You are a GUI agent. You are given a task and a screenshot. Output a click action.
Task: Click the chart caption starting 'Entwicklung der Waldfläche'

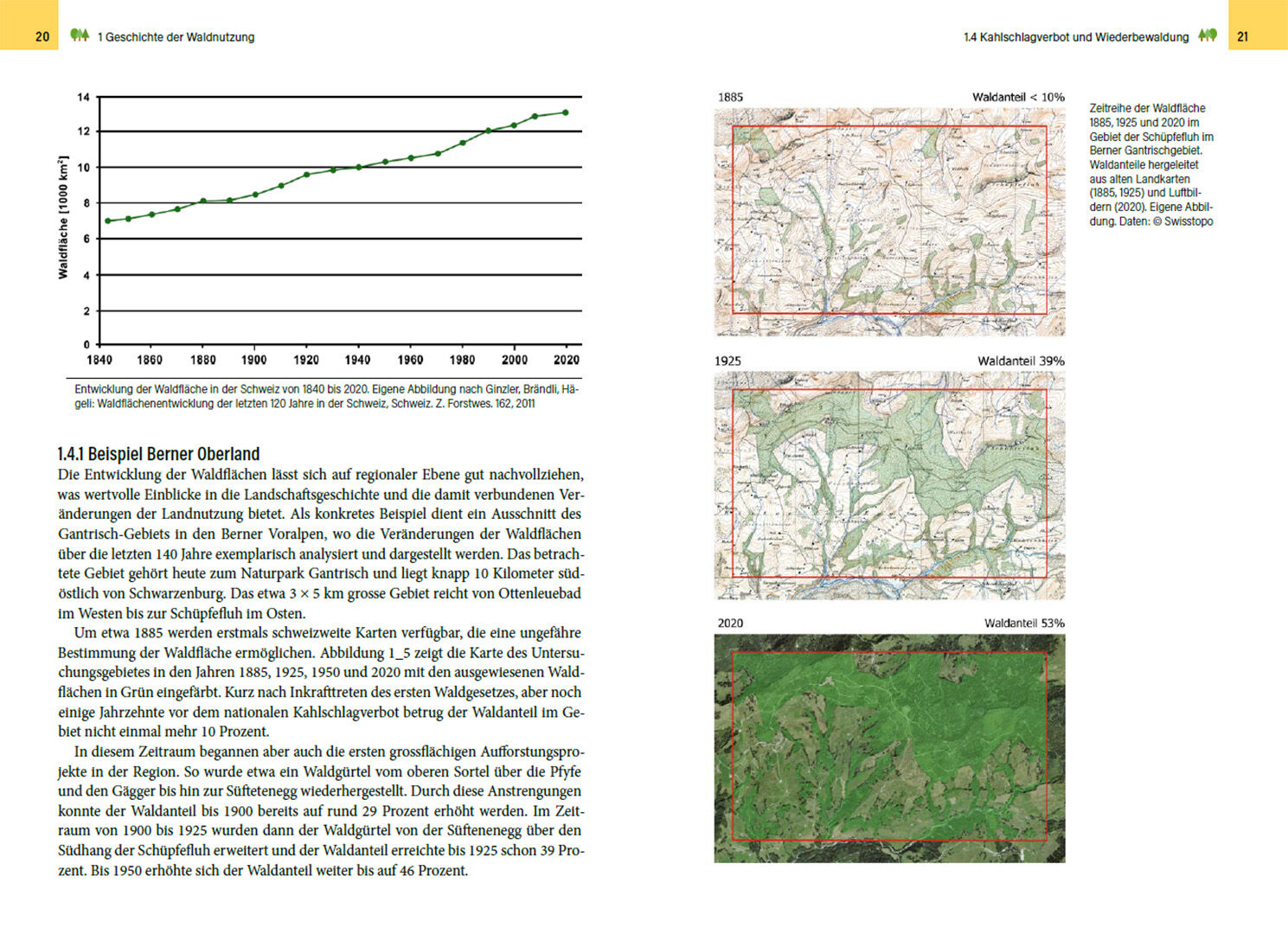pyautogui.click(x=326, y=396)
